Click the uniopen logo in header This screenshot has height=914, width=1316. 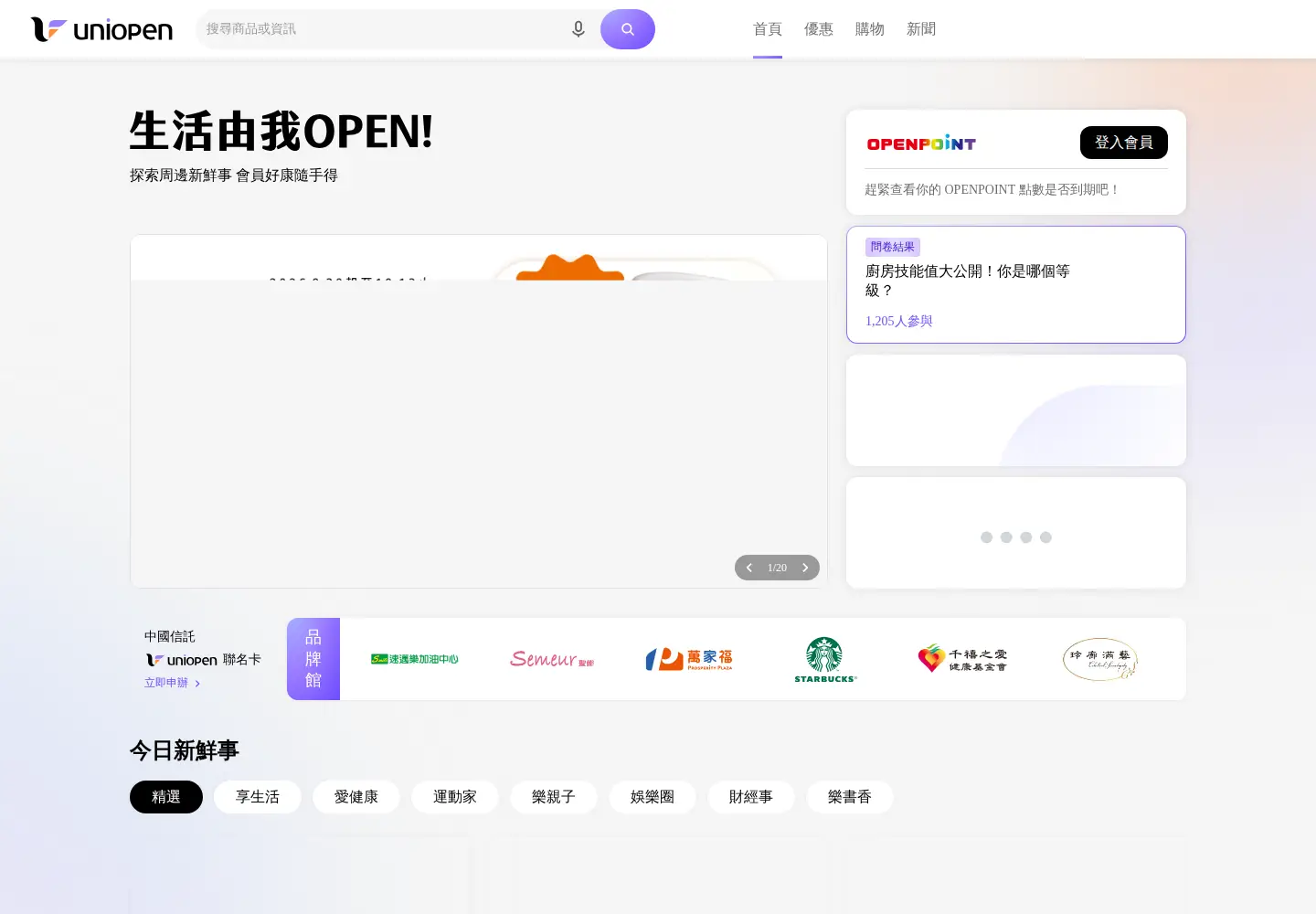[101, 29]
